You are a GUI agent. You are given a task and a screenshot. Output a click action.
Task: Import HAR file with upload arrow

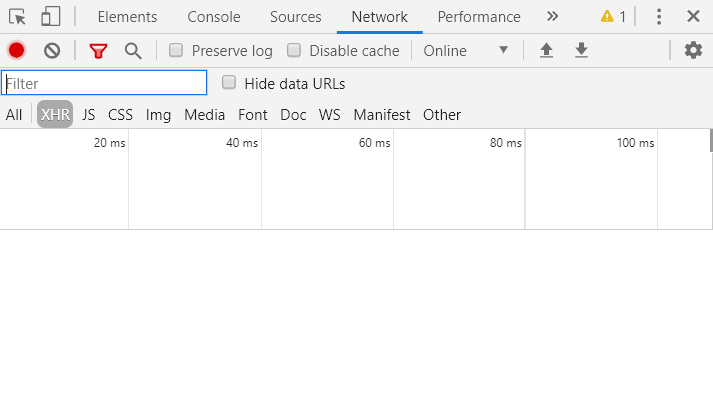(546, 50)
